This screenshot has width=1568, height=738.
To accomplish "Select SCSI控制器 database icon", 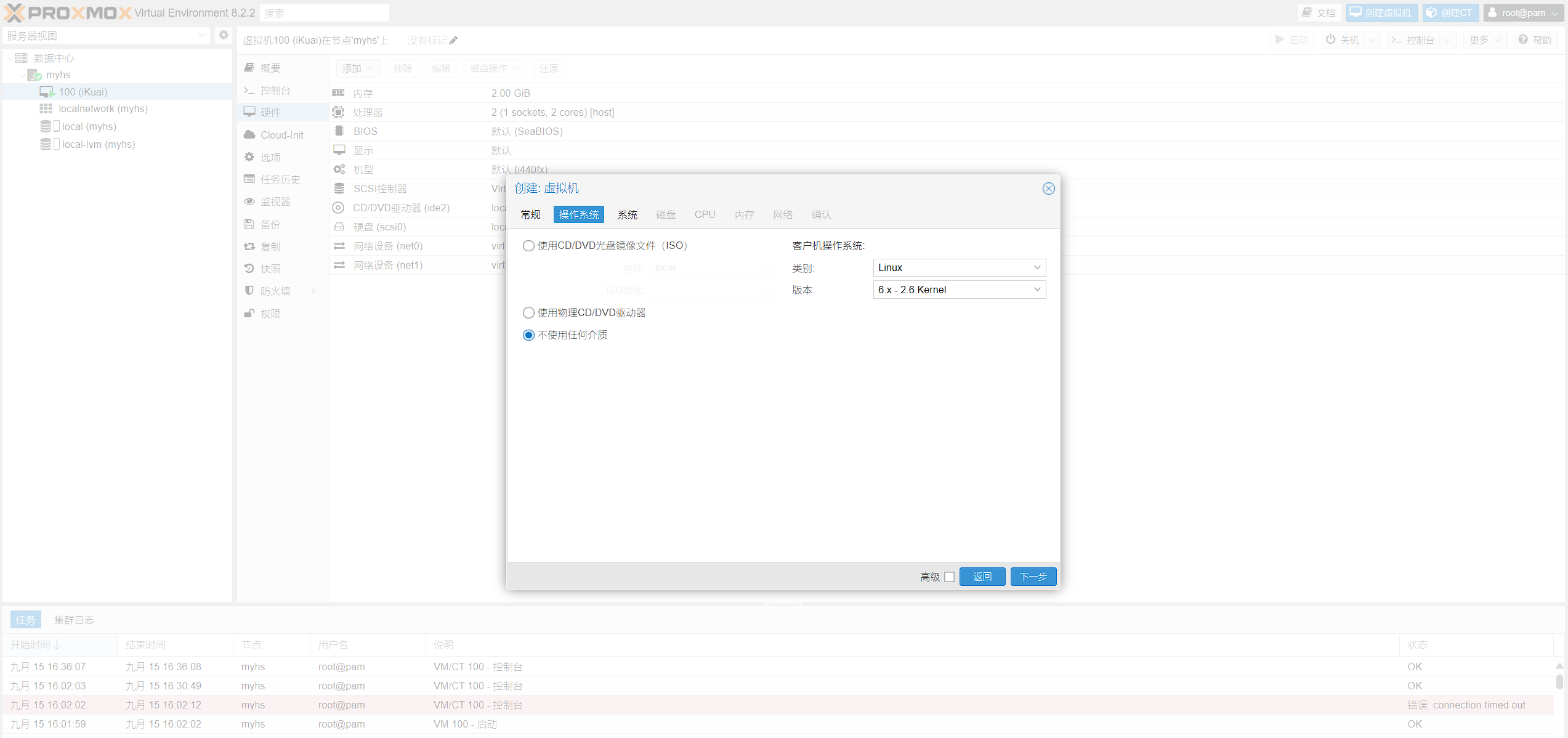I will [x=339, y=188].
